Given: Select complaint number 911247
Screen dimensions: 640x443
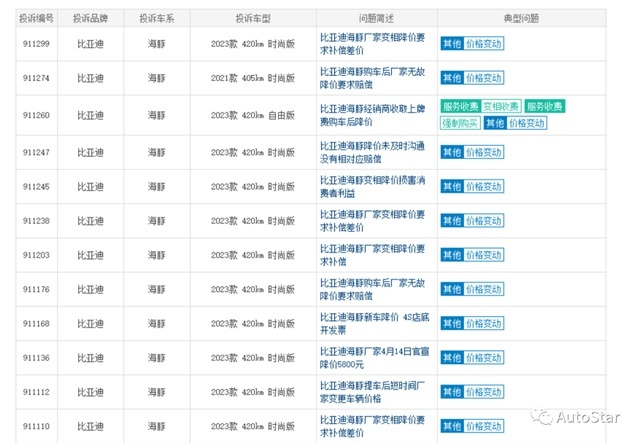Looking at the screenshot, I should [36, 152].
